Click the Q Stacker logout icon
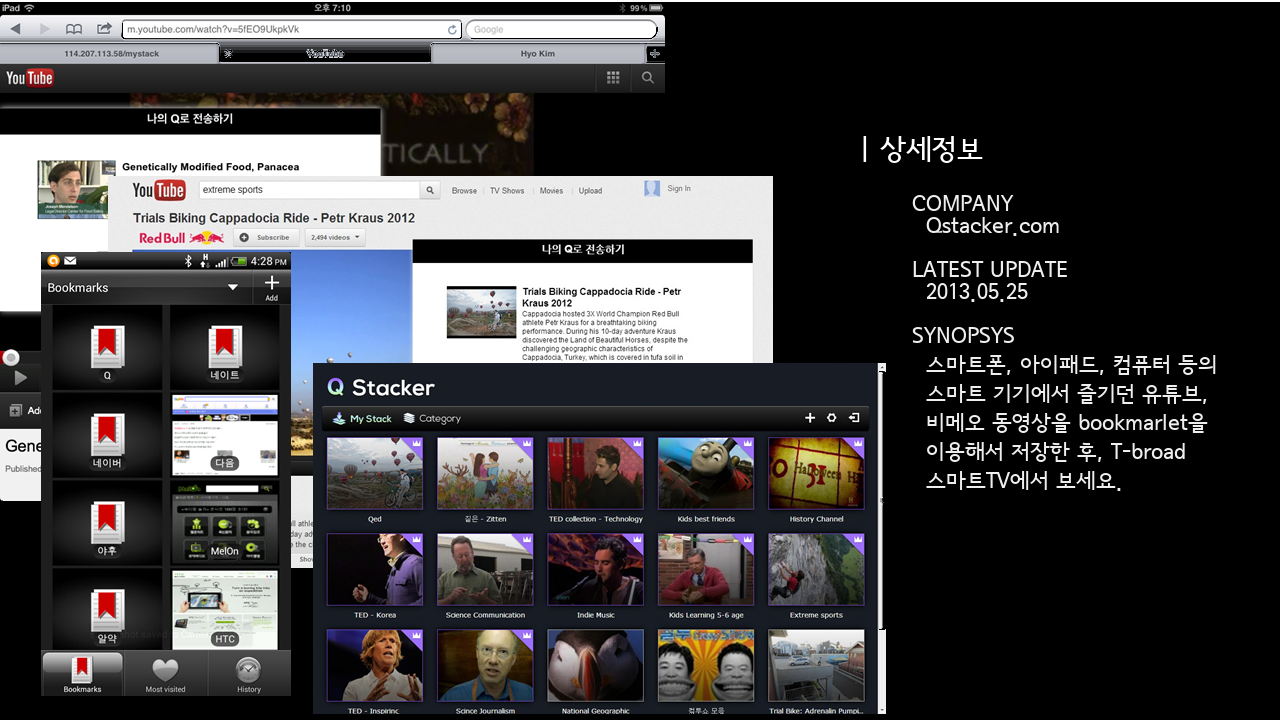1280x720 pixels. click(x=854, y=418)
